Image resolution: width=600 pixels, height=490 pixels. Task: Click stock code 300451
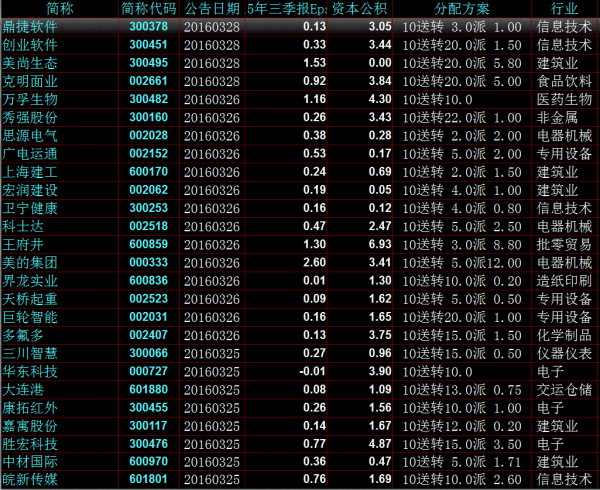click(x=148, y=45)
